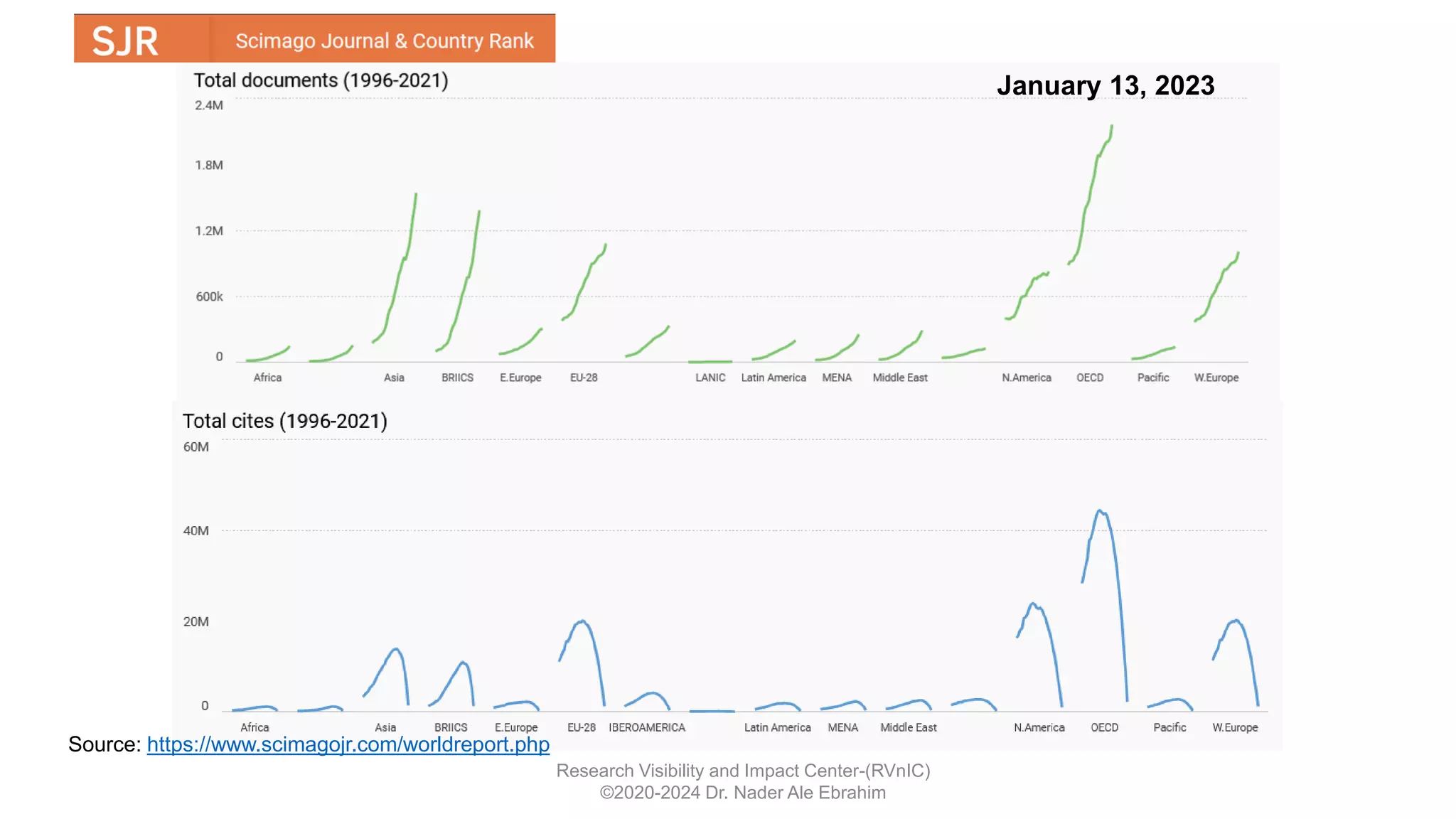Click the BRIICS label under documents chart

(x=457, y=378)
